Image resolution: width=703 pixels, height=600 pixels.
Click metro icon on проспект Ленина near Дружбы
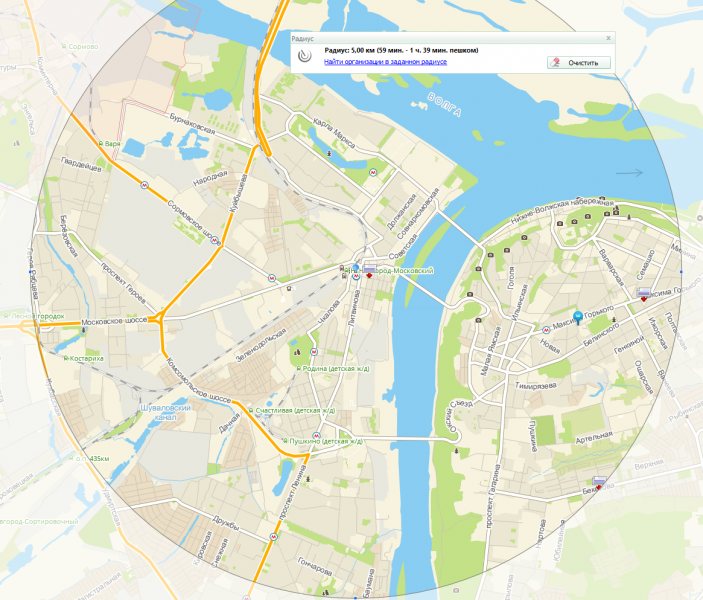click(273, 536)
